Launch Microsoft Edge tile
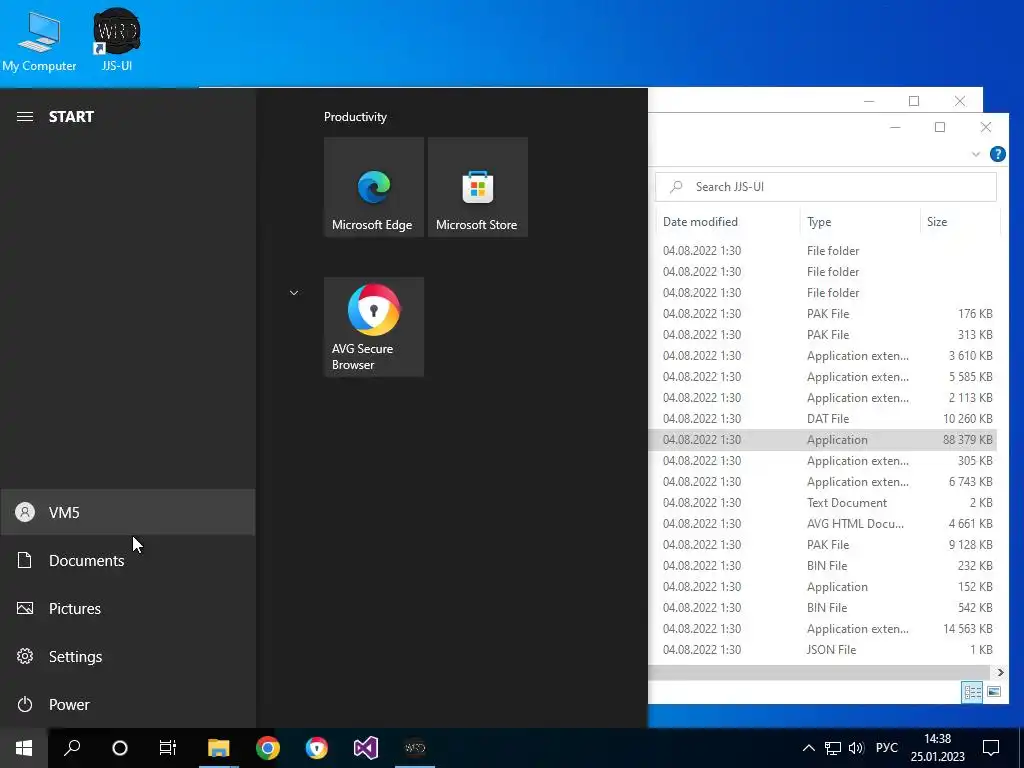The width and height of the screenshot is (1024, 768). [374, 187]
